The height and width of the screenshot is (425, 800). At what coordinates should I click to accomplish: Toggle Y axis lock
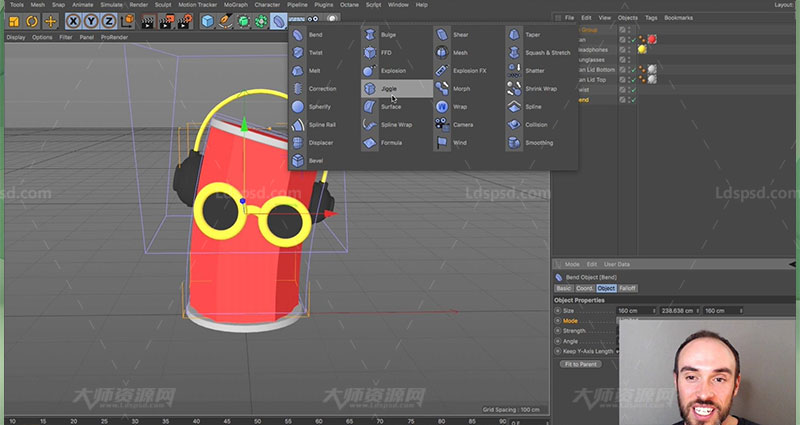click(x=91, y=21)
